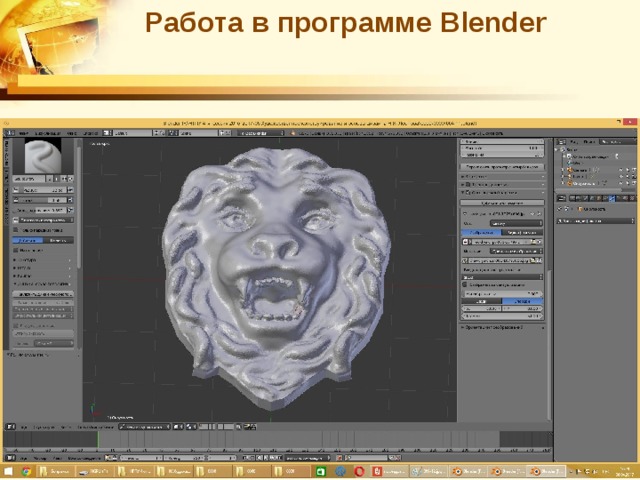The height and width of the screenshot is (480, 640).
Task: Toggle the Front Faces Only checkbox
Action: [x=16, y=230]
